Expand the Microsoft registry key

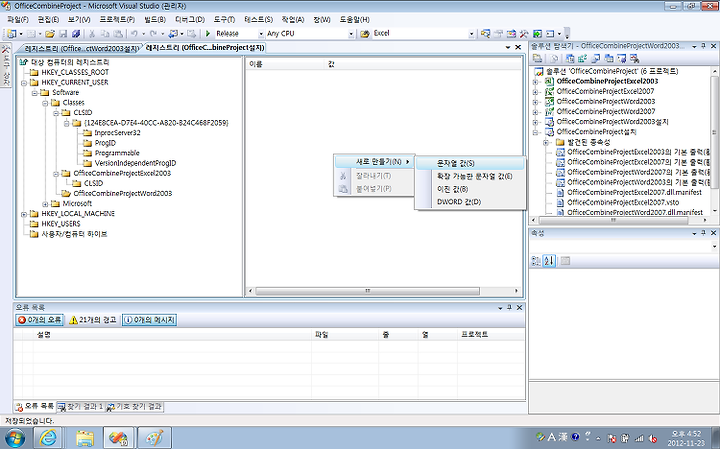[x=45, y=204]
